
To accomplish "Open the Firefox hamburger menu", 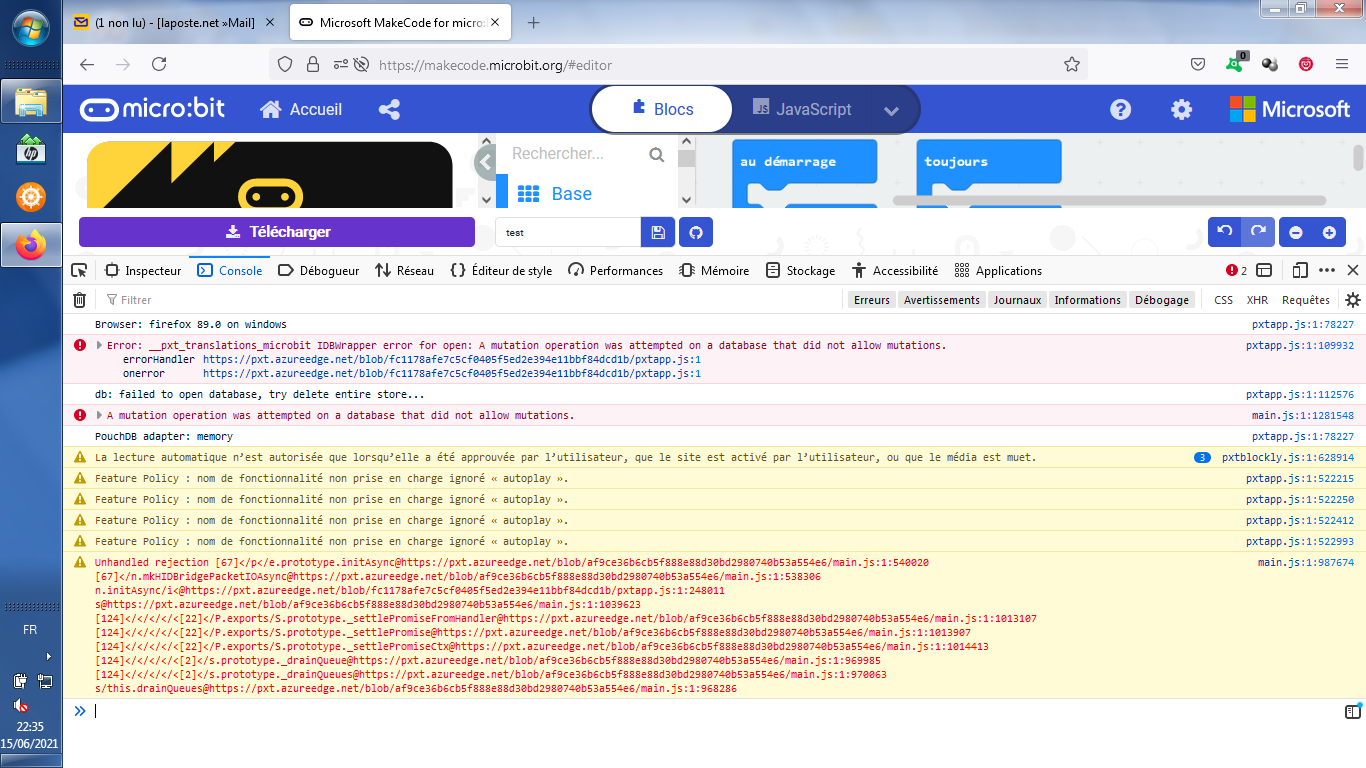I will click(1342, 64).
